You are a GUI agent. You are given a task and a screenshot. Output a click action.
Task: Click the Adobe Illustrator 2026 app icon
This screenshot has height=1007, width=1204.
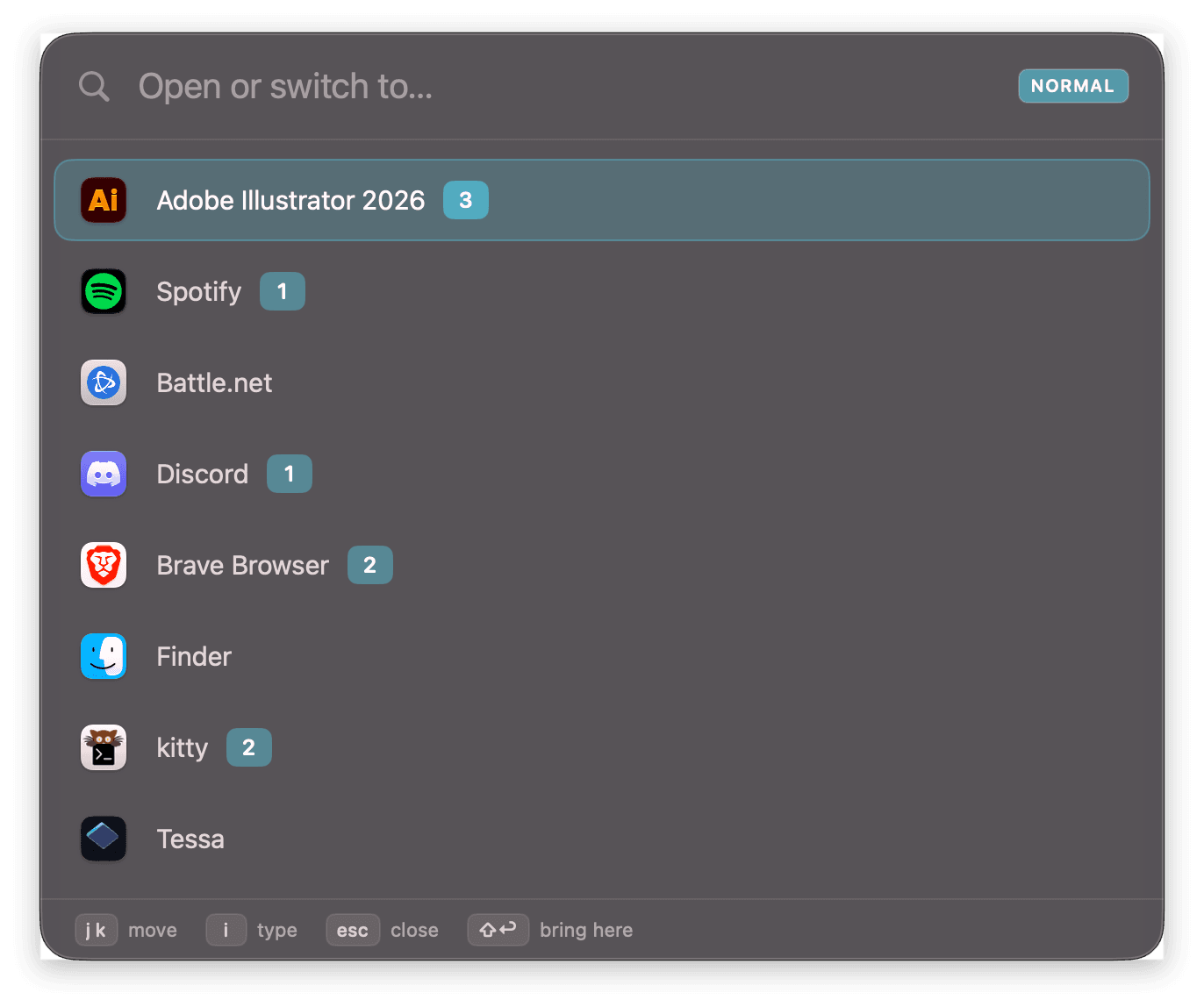(x=104, y=200)
